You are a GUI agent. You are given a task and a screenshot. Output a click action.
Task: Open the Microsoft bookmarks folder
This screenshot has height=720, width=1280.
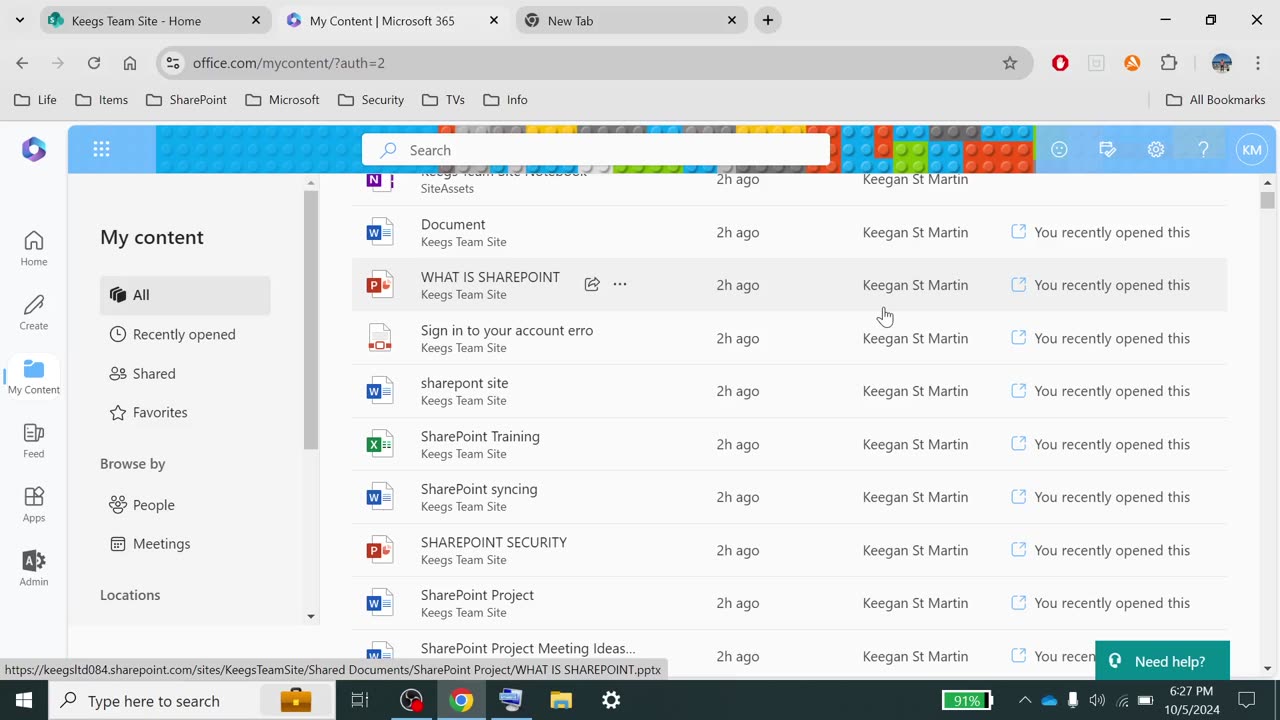tap(282, 100)
